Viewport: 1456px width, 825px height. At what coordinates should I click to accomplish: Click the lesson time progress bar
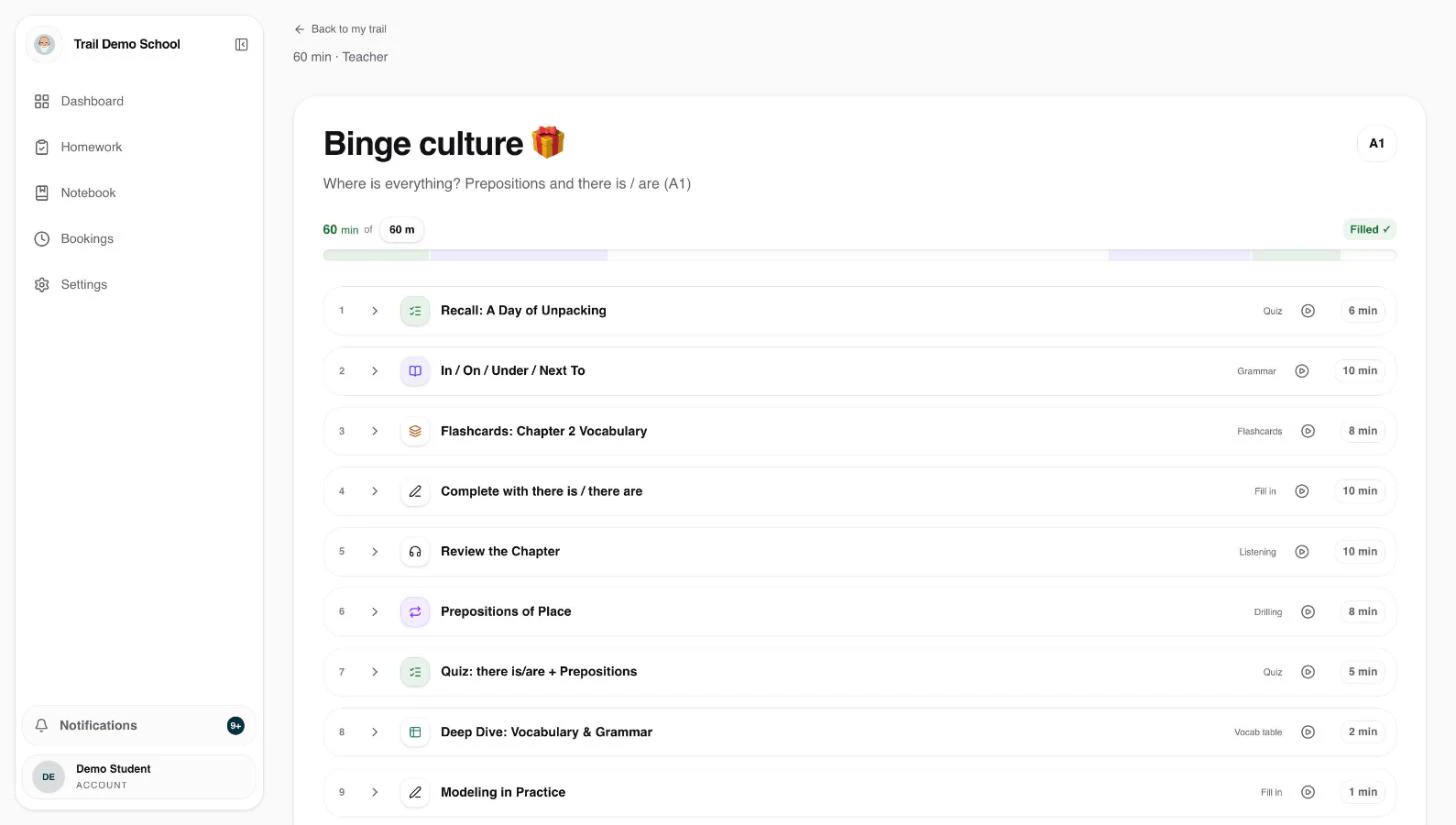point(860,255)
